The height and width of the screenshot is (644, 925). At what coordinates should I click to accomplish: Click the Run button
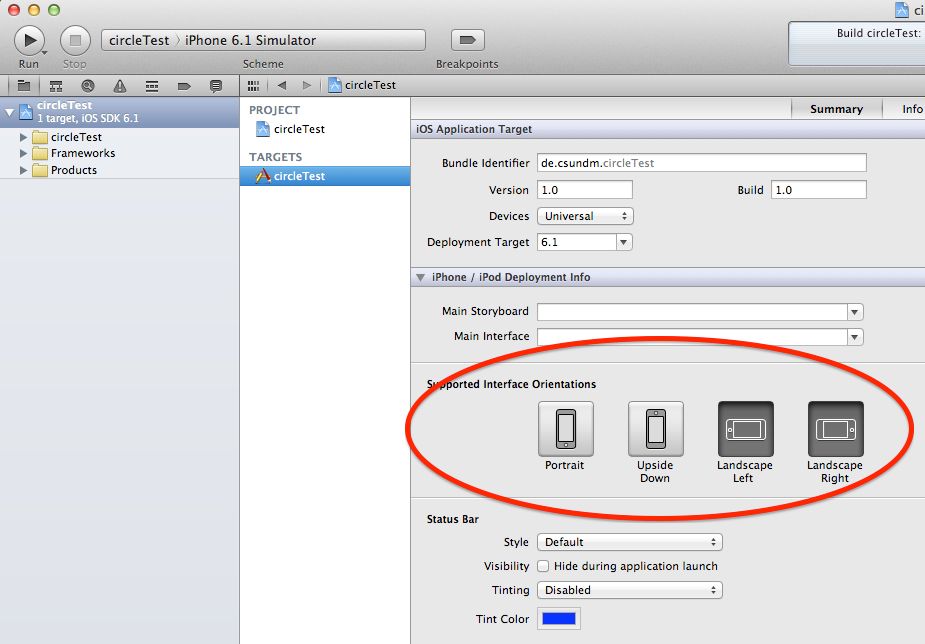tap(29, 41)
